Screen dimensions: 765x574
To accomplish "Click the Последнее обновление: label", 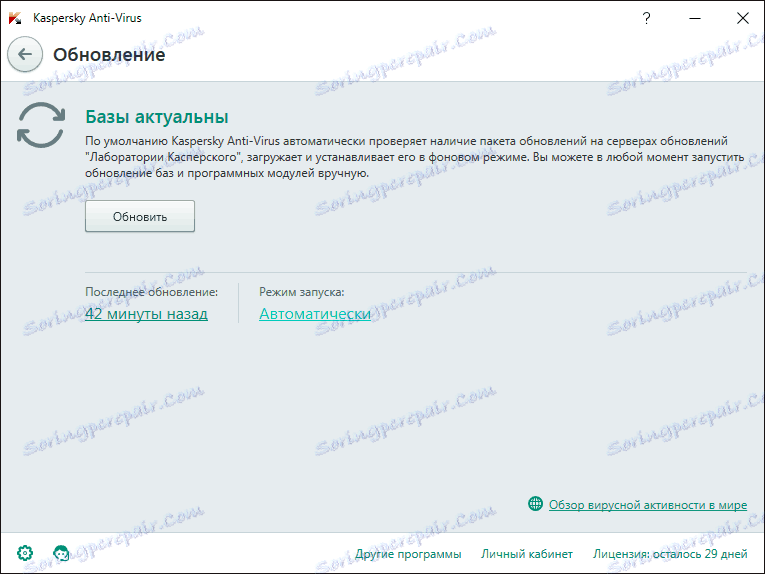I will pyautogui.click(x=151, y=292).
